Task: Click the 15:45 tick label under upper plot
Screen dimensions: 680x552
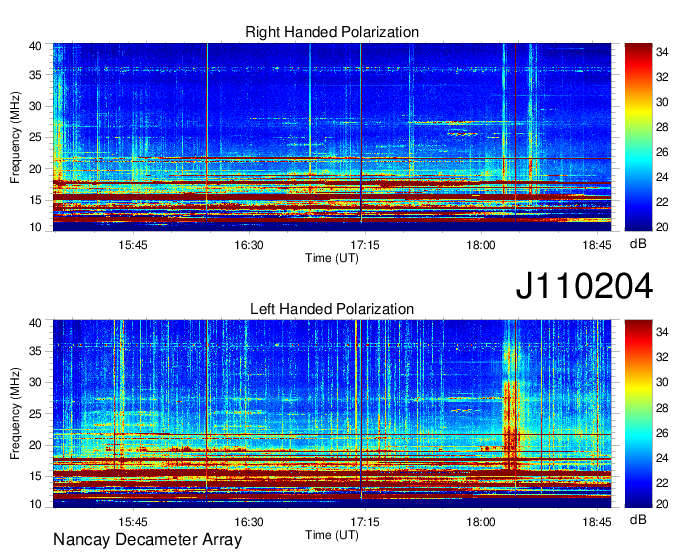Action: 133,245
